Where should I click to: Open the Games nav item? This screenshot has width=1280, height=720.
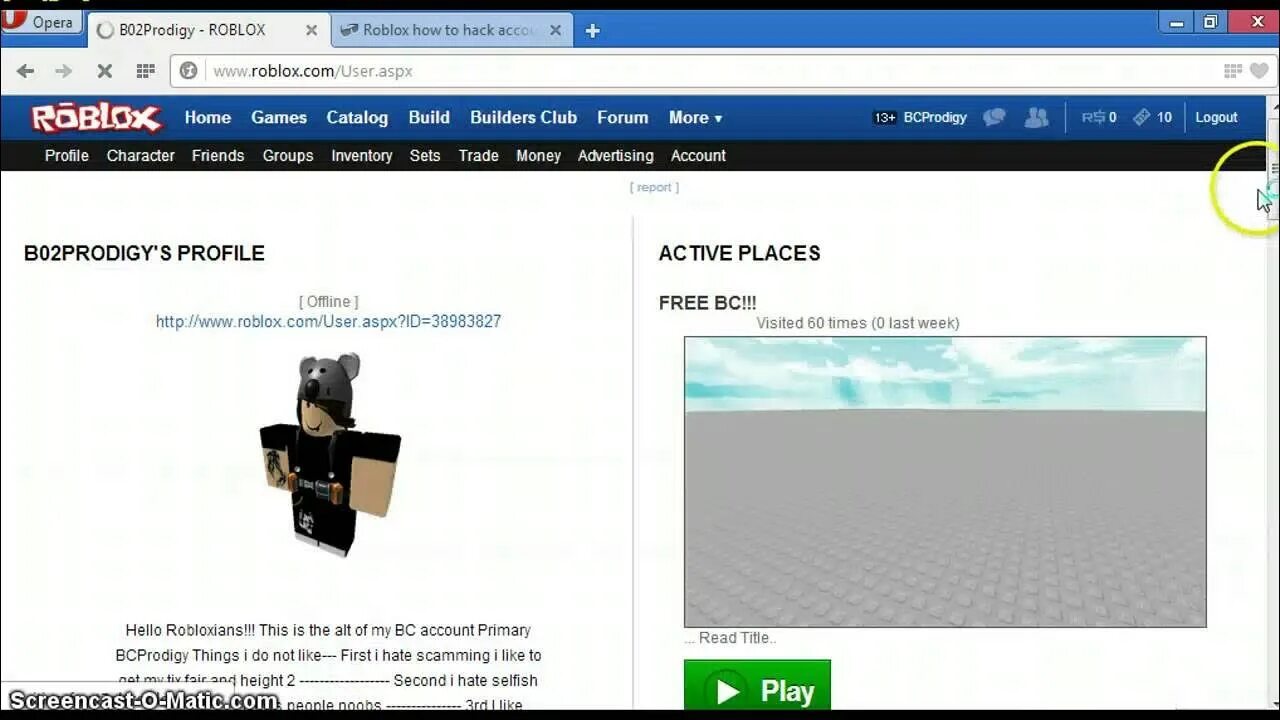pos(279,117)
